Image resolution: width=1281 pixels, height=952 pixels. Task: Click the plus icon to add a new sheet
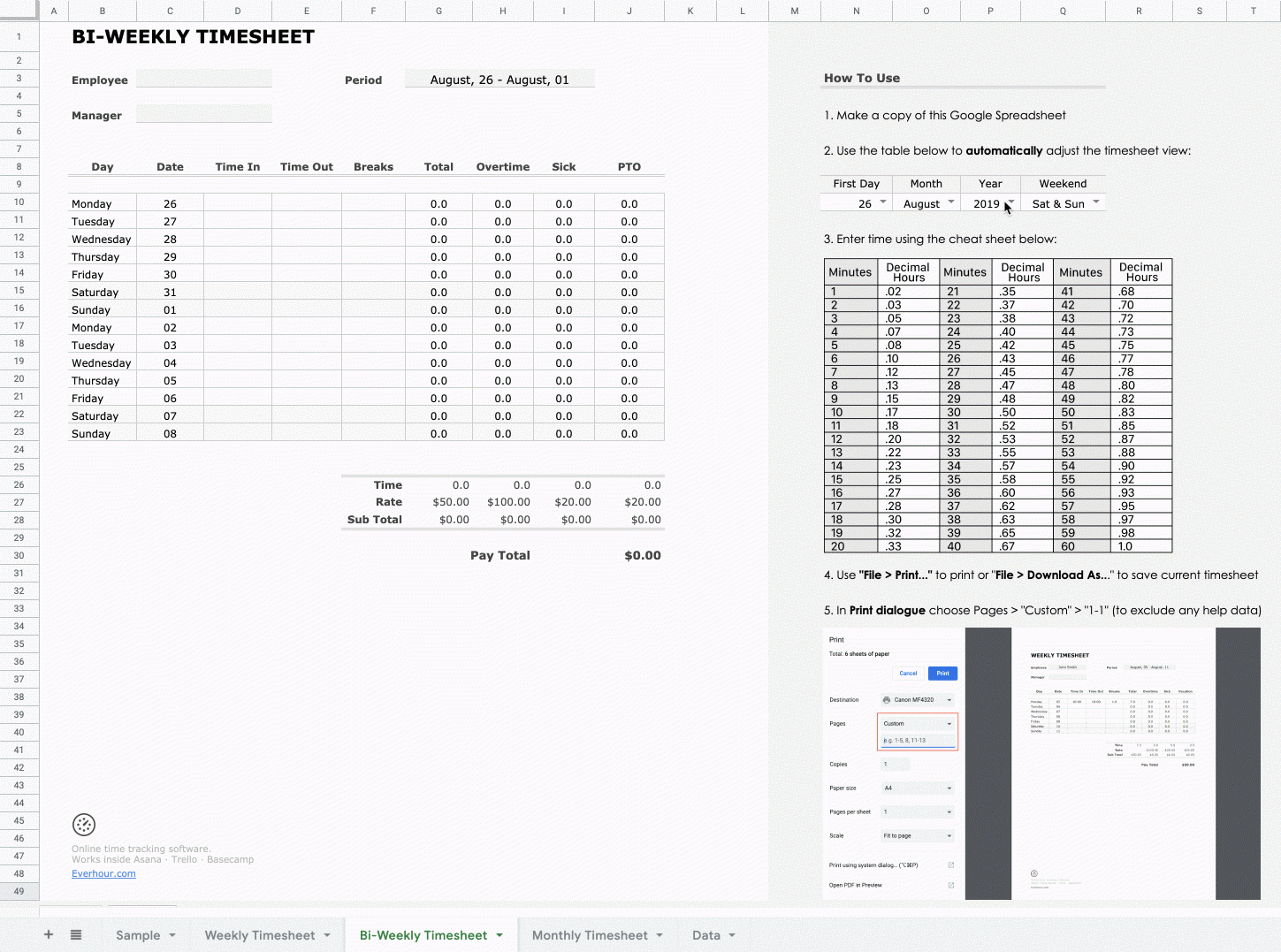[x=48, y=934]
